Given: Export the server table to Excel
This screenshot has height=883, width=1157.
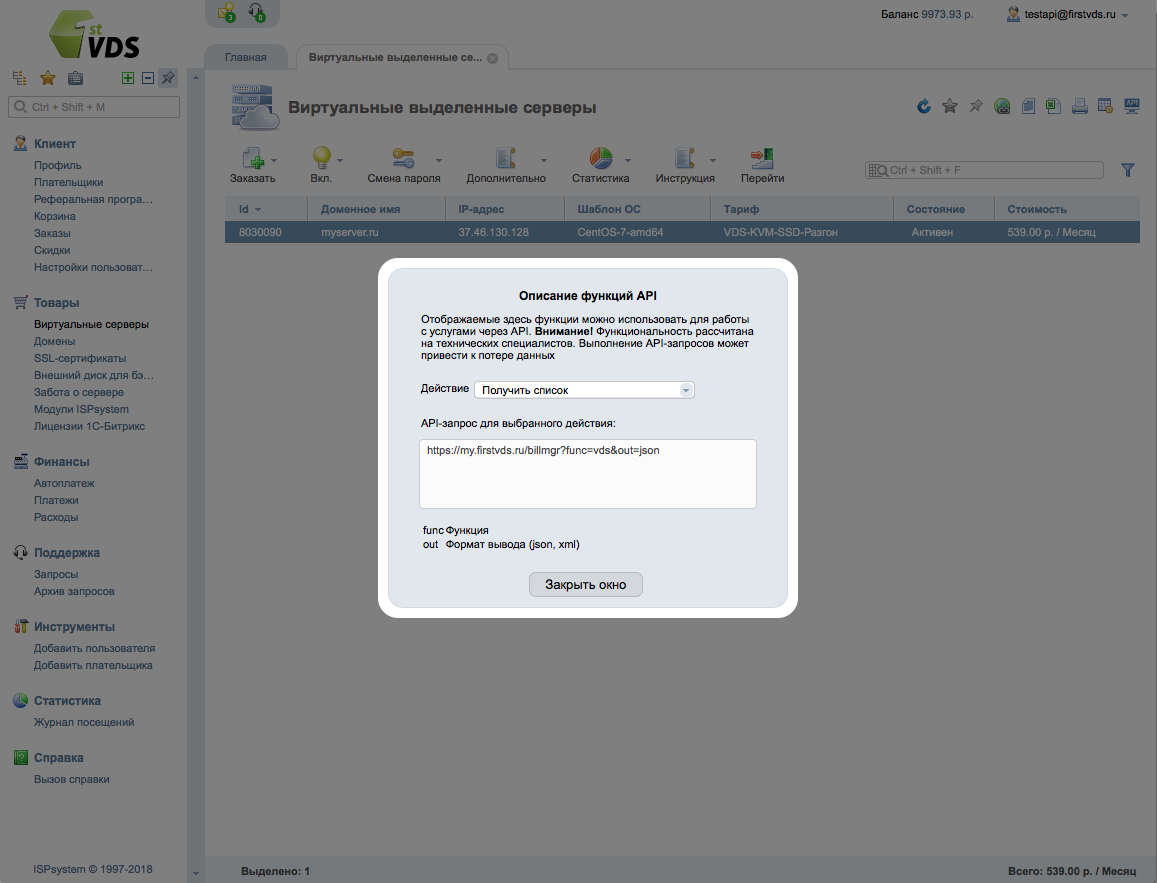Looking at the screenshot, I should coord(1053,105).
